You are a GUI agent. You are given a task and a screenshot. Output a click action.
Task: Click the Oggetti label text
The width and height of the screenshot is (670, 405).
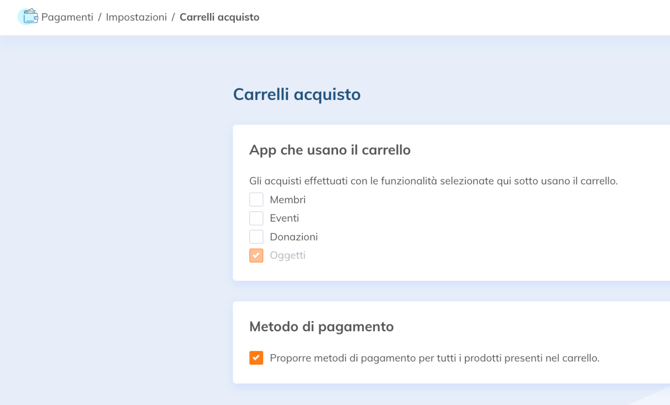(x=287, y=255)
